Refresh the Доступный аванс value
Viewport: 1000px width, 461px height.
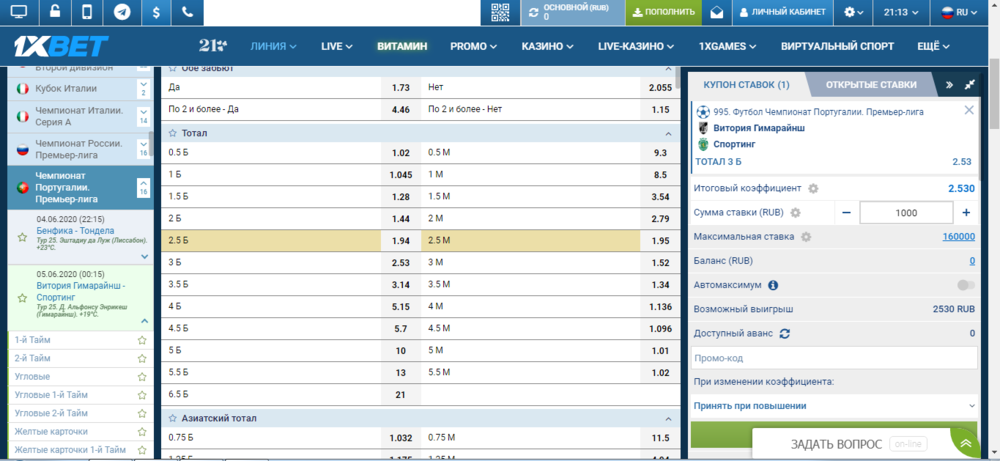785,333
